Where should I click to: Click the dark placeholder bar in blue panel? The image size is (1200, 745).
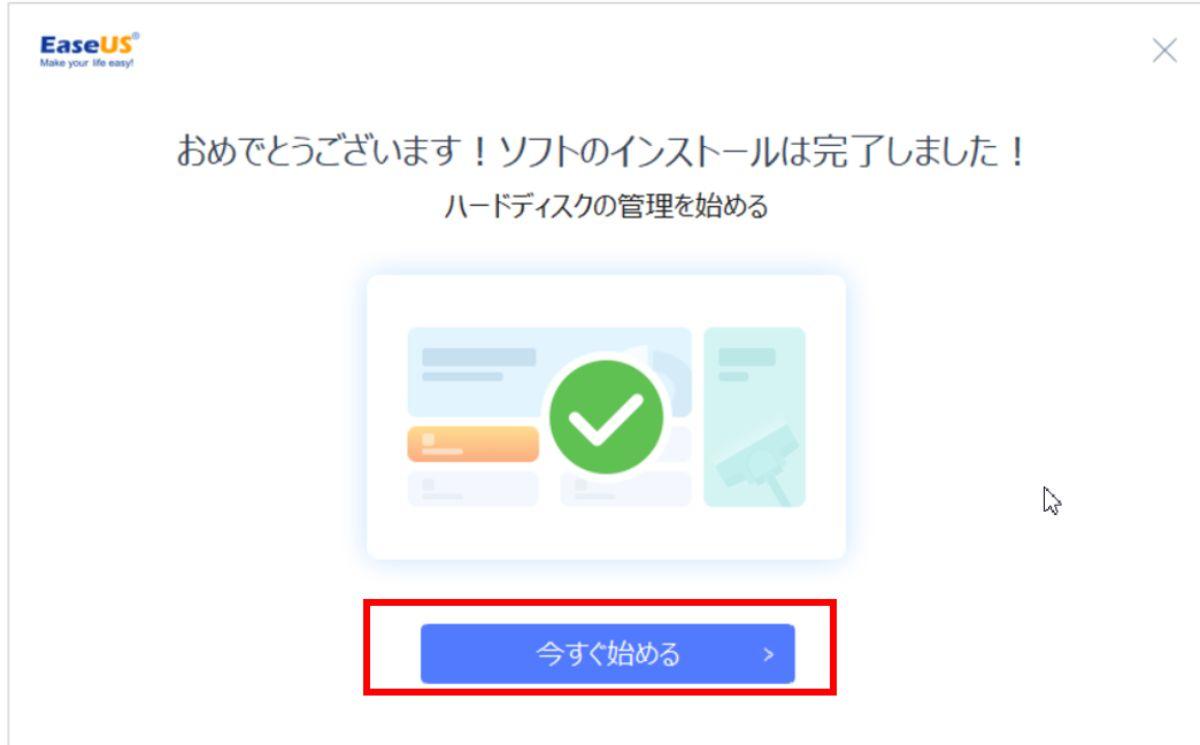click(478, 356)
